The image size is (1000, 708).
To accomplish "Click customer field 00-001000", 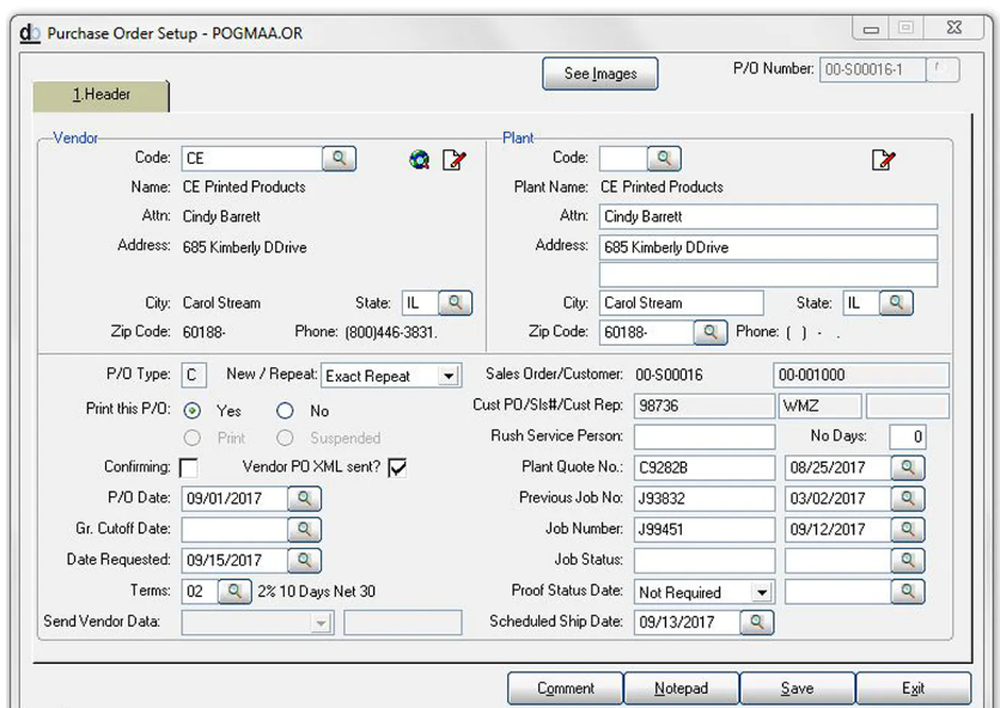I will 861,375.
